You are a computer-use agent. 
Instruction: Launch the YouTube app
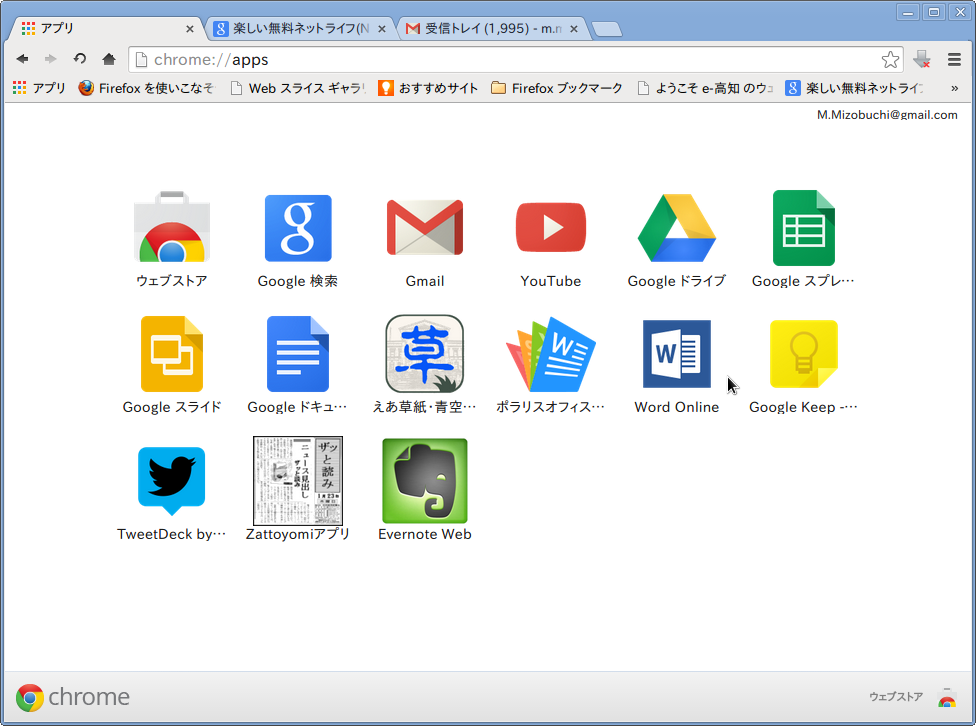(x=551, y=227)
